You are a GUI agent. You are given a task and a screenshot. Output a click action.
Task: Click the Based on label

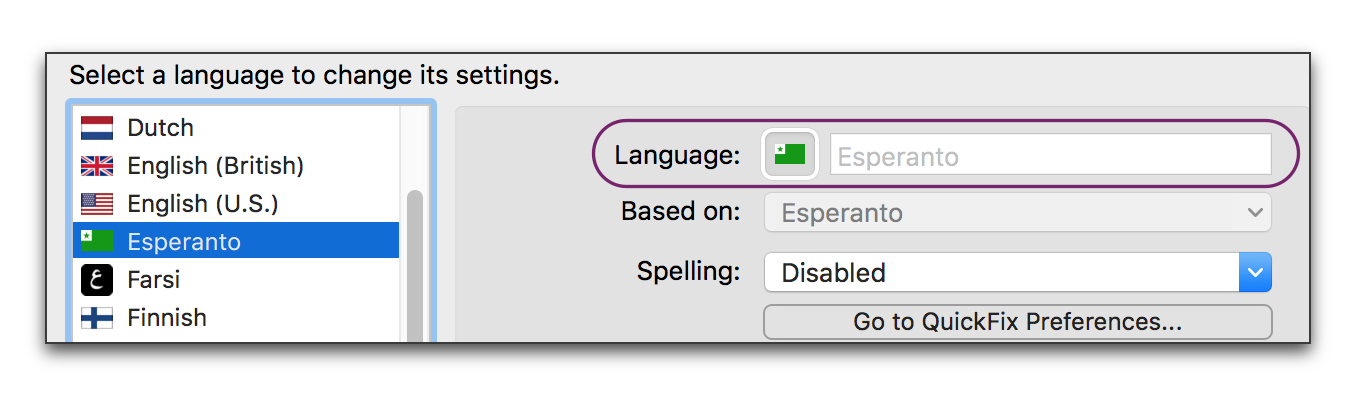pos(681,212)
